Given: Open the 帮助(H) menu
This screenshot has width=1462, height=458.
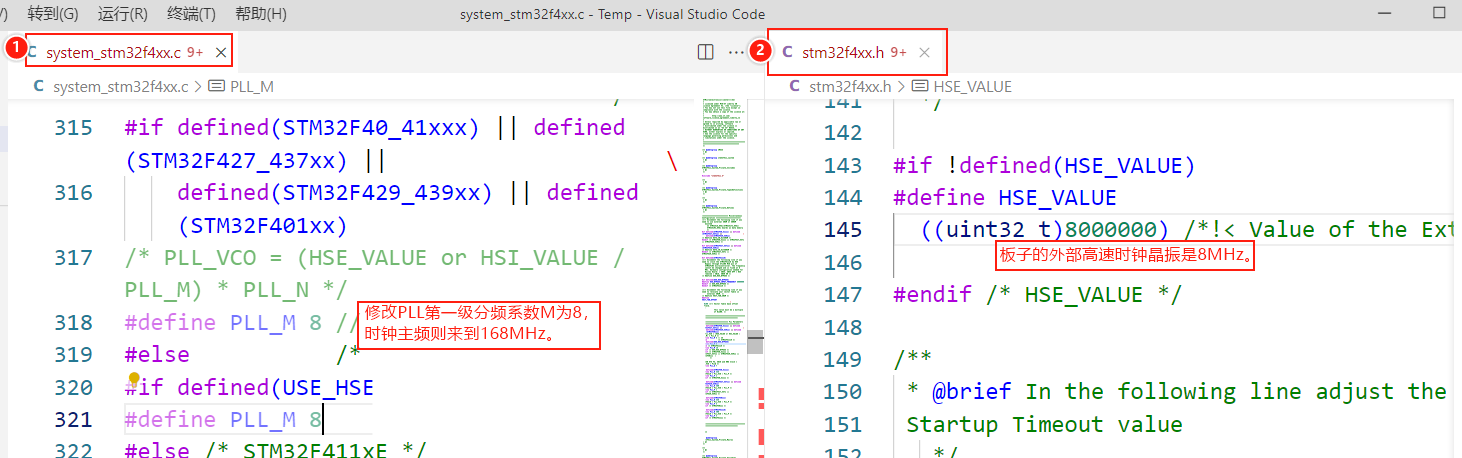Looking at the screenshot, I should (x=260, y=14).
